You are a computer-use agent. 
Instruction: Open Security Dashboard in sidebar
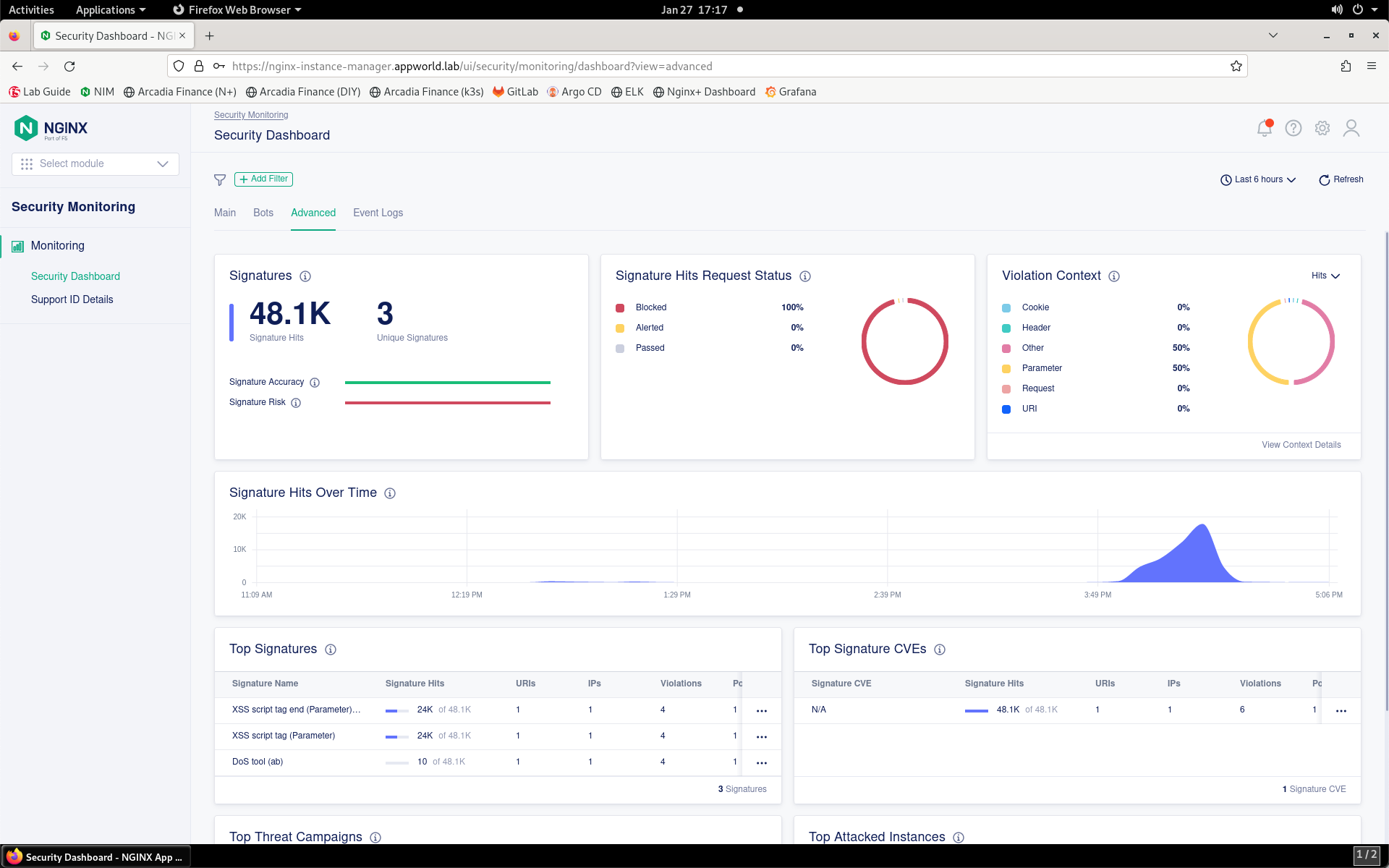(75, 276)
